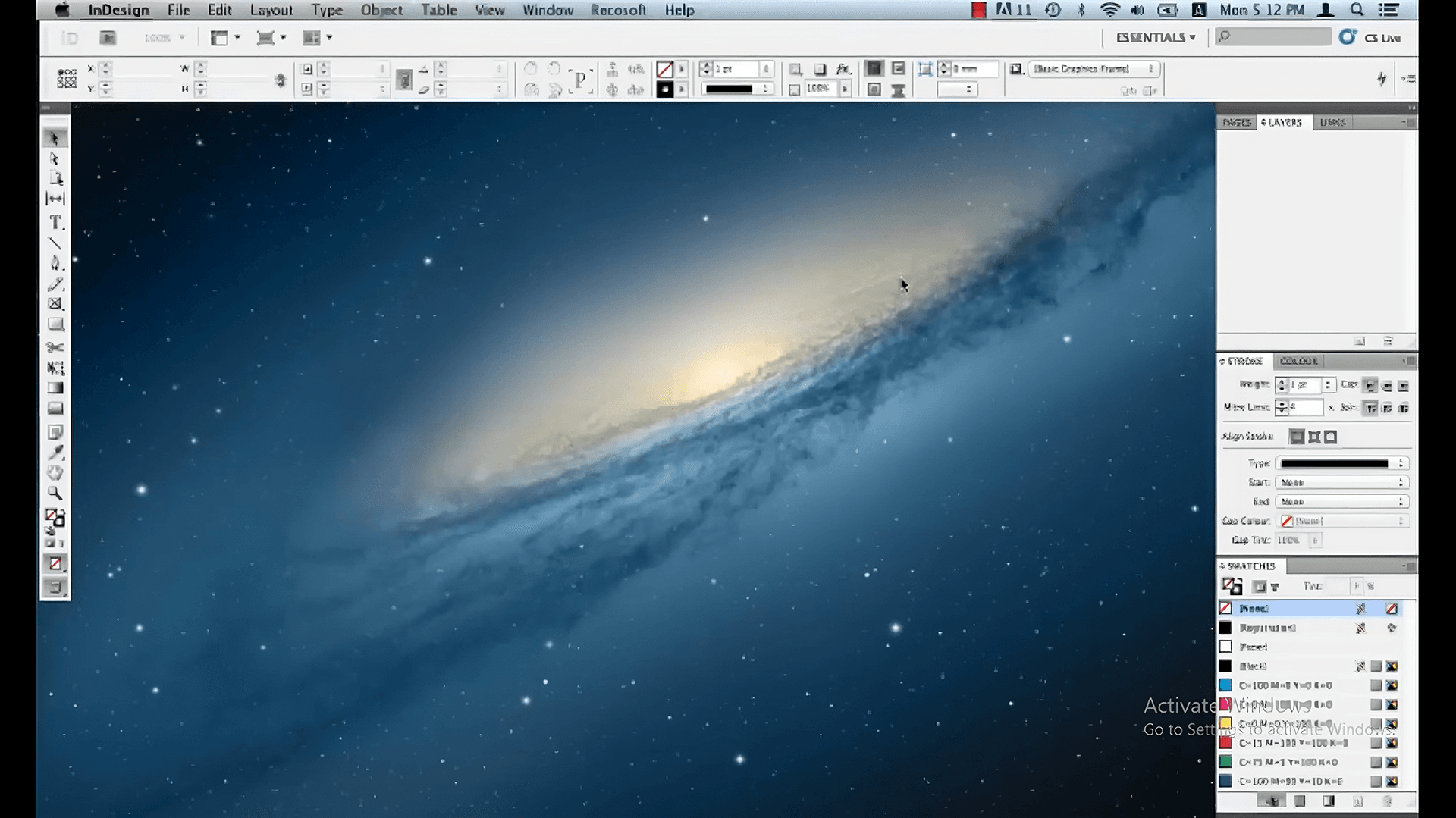Open the Gap Colour dropdown
The height and width of the screenshot is (818, 1456).
[x=1343, y=521]
